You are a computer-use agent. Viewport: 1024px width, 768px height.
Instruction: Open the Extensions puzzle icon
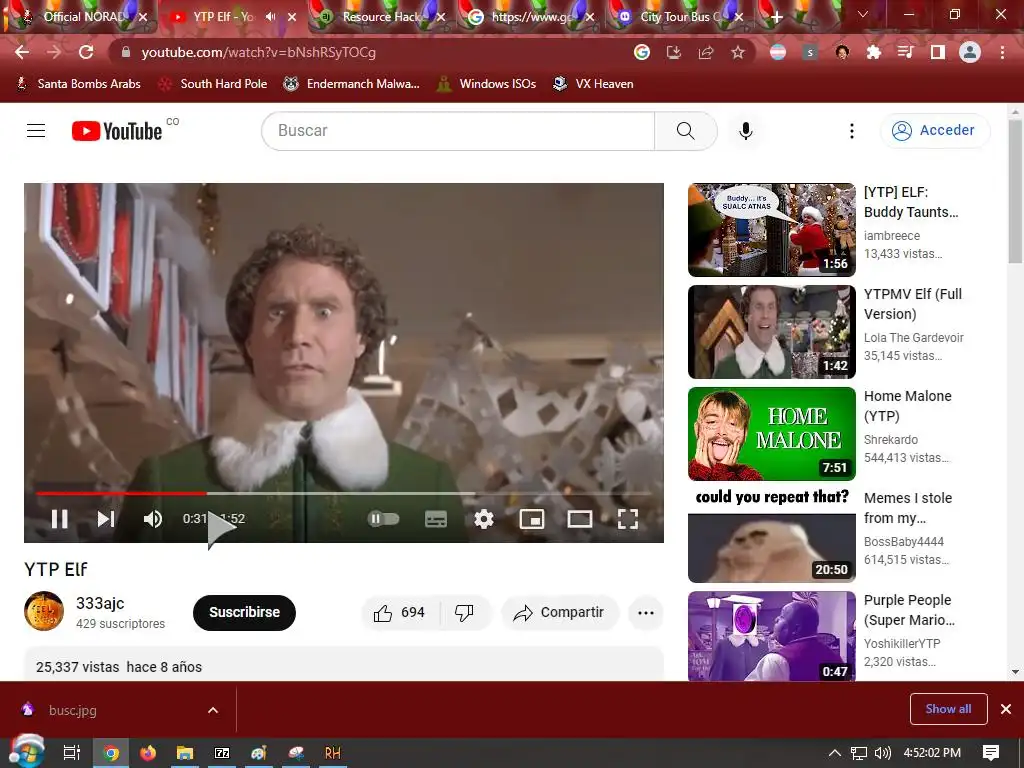click(874, 52)
